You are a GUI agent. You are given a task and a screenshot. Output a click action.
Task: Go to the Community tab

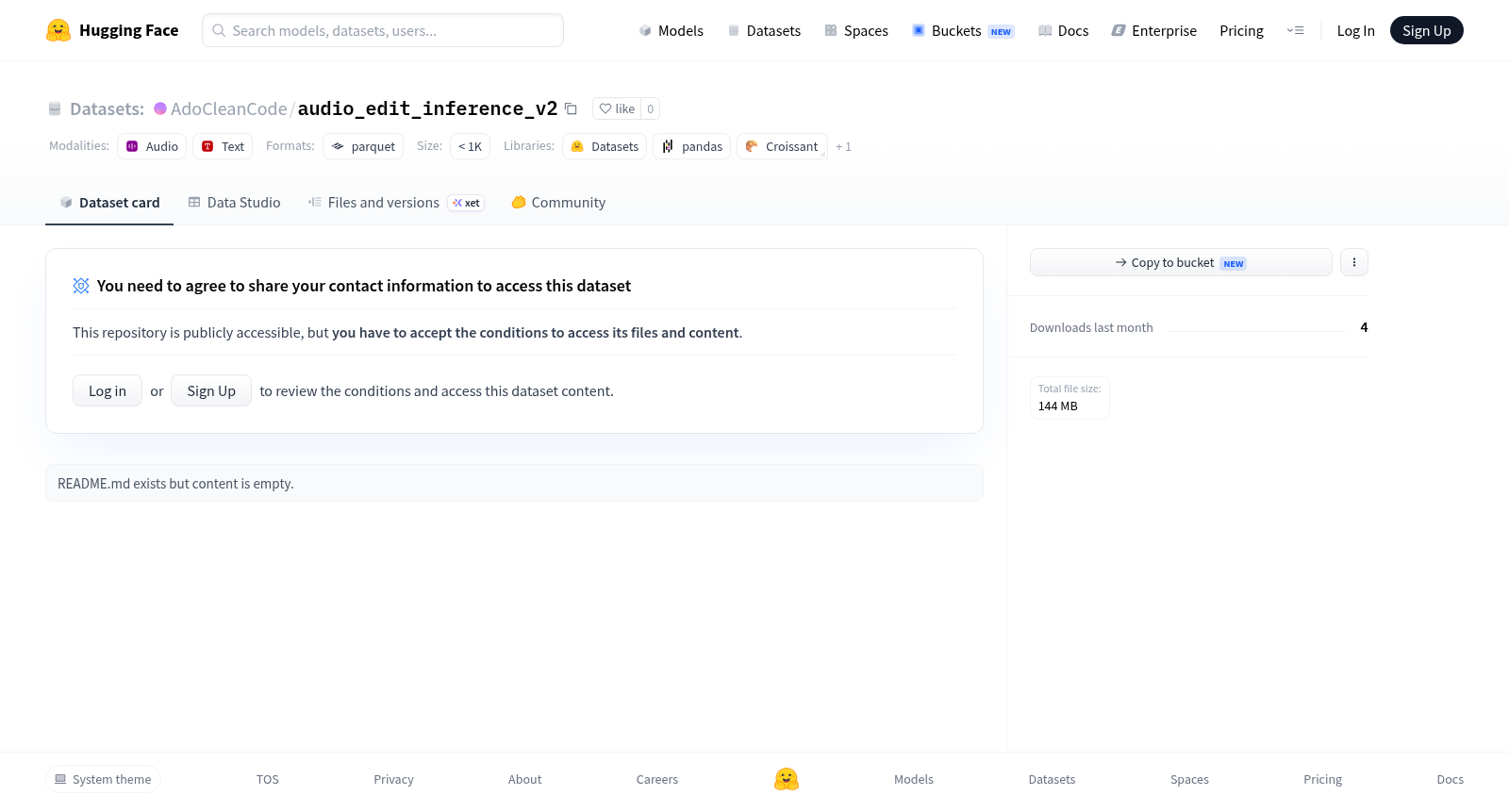coord(558,202)
